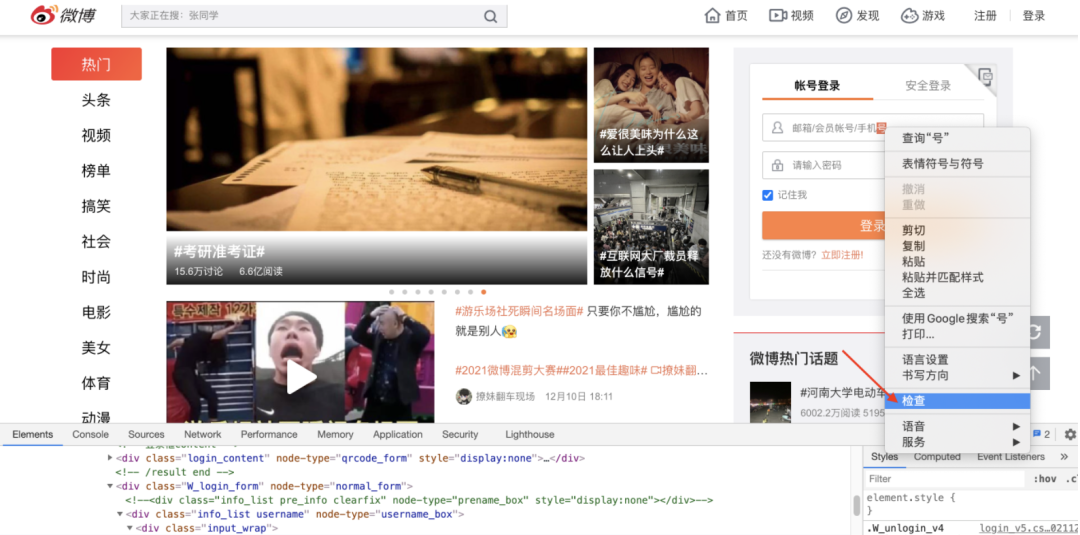Image resolution: width=1080 pixels, height=535 pixels.
Task: Click the Weibo logo
Action: [x=64, y=16]
